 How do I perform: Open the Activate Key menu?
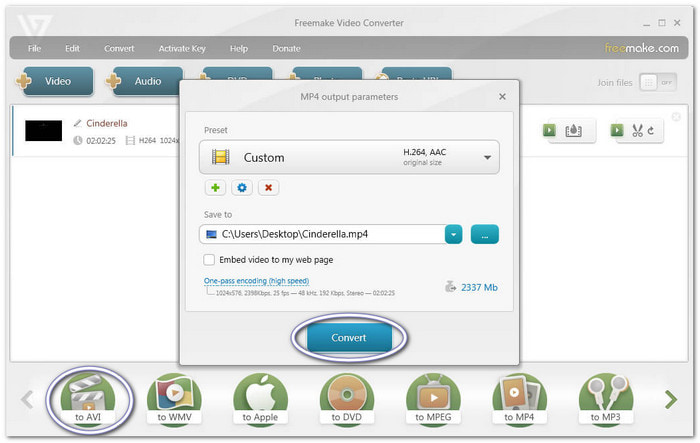click(x=182, y=48)
